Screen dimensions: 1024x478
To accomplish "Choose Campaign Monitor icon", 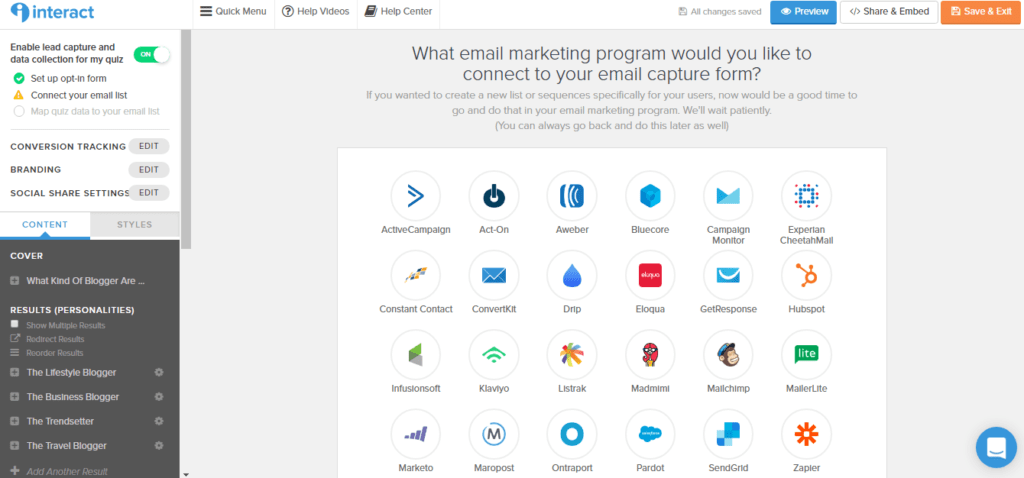I will [728, 196].
